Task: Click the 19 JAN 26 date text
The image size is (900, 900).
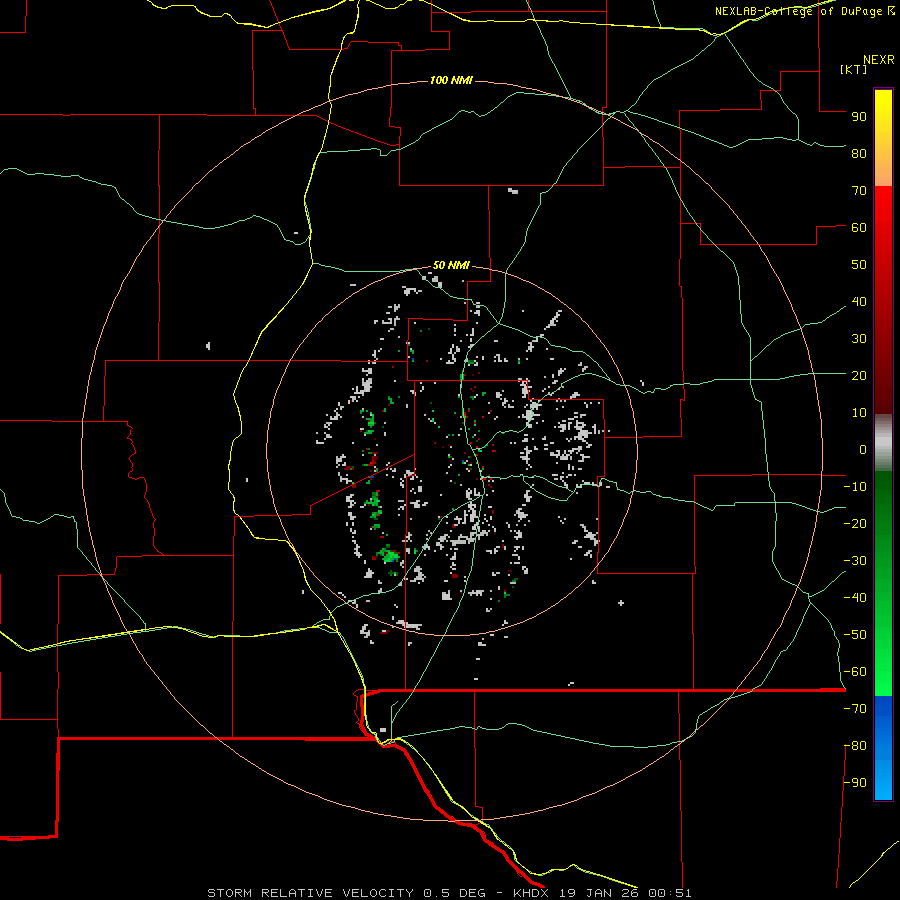Action: (599, 893)
